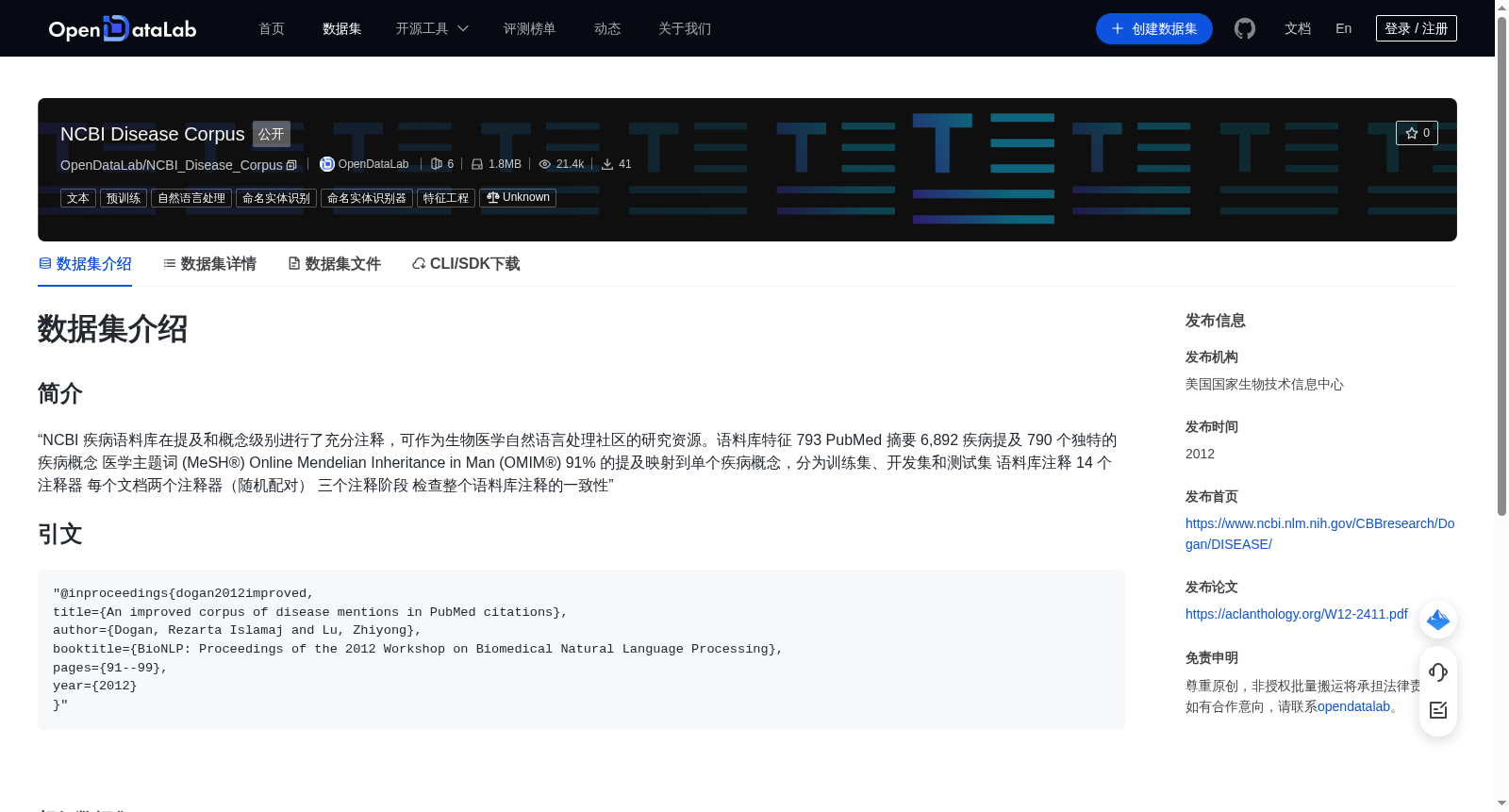Click the 登录 / 注册 button
Viewport: 1509px width, 812px height.
[x=1417, y=28]
